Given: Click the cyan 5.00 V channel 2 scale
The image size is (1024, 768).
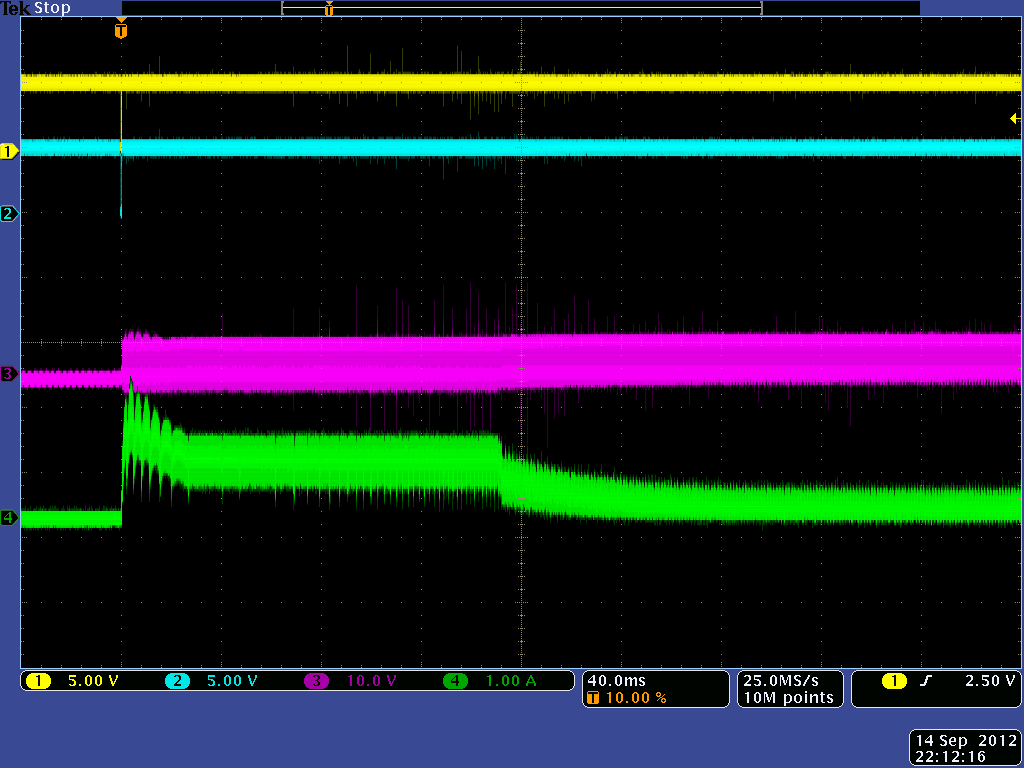Looking at the screenshot, I should 232,681.
